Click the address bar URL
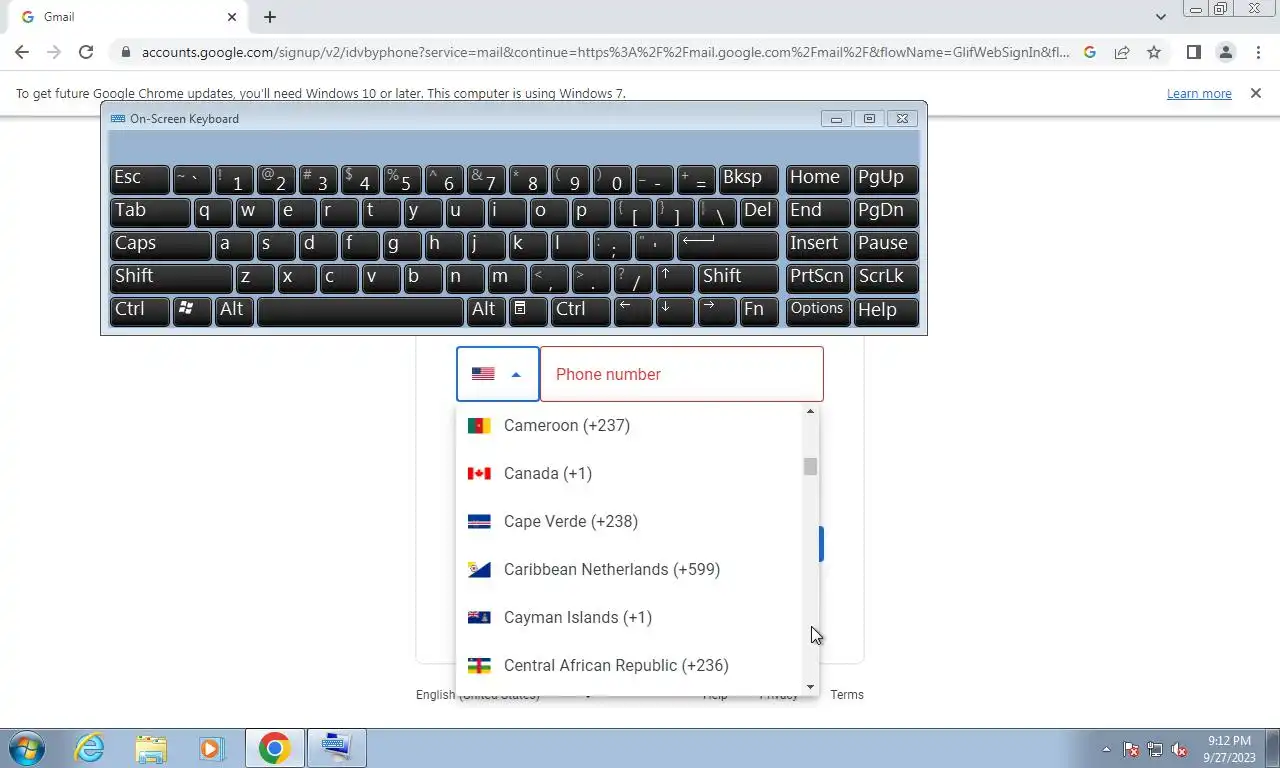This screenshot has width=1280, height=768. click(x=605, y=52)
